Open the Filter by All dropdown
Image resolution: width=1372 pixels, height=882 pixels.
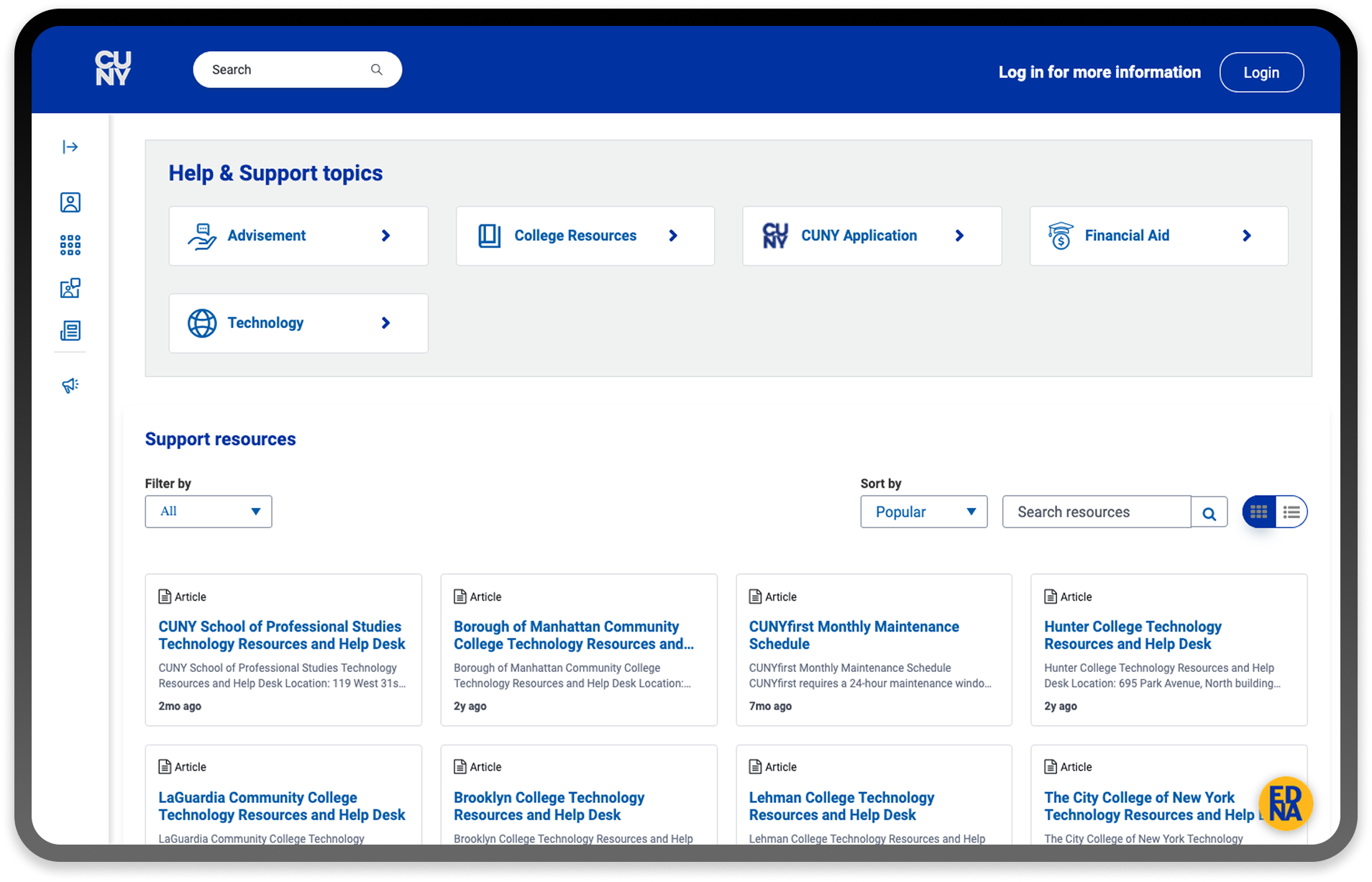[209, 512]
